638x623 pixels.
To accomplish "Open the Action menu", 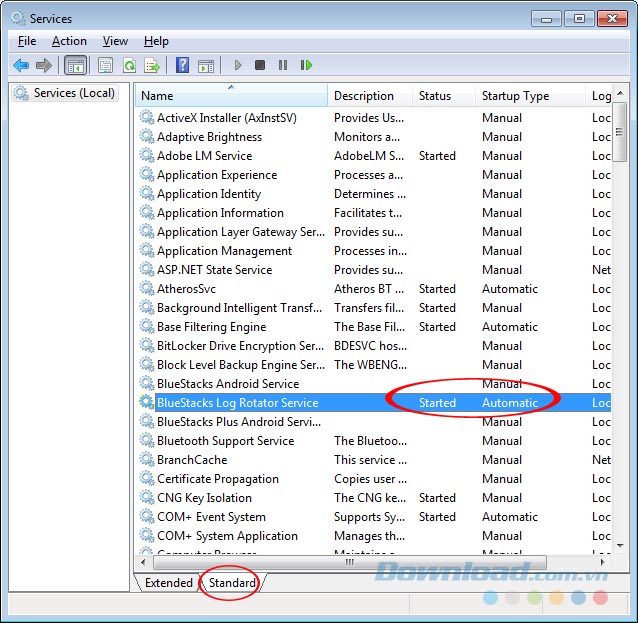I will pyautogui.click(x=69, y=41).
